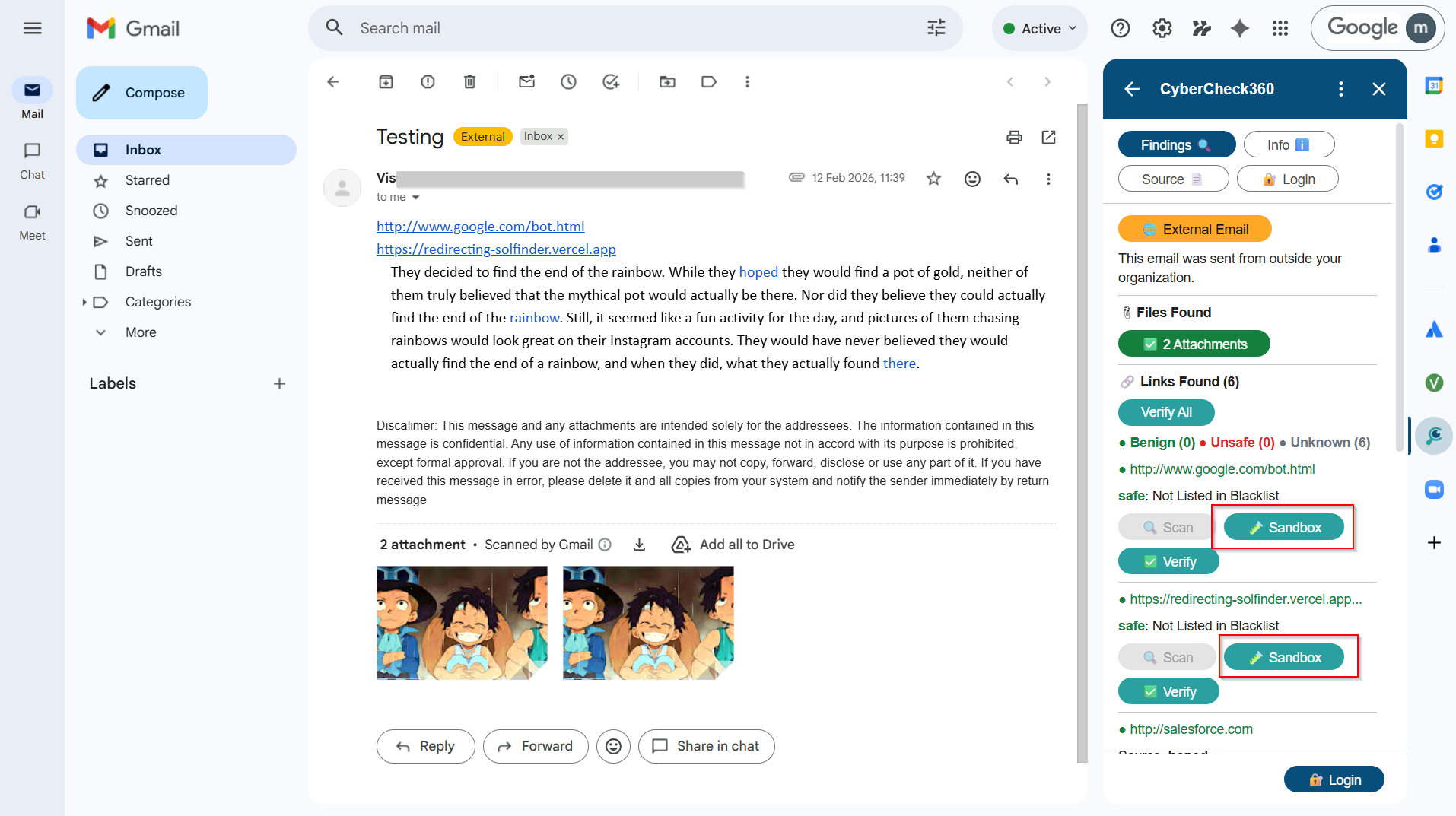Image resolution: width=1456 pixels, height=816 pixels.
Task: Download all attachments
Action: (x=639, y=545)
